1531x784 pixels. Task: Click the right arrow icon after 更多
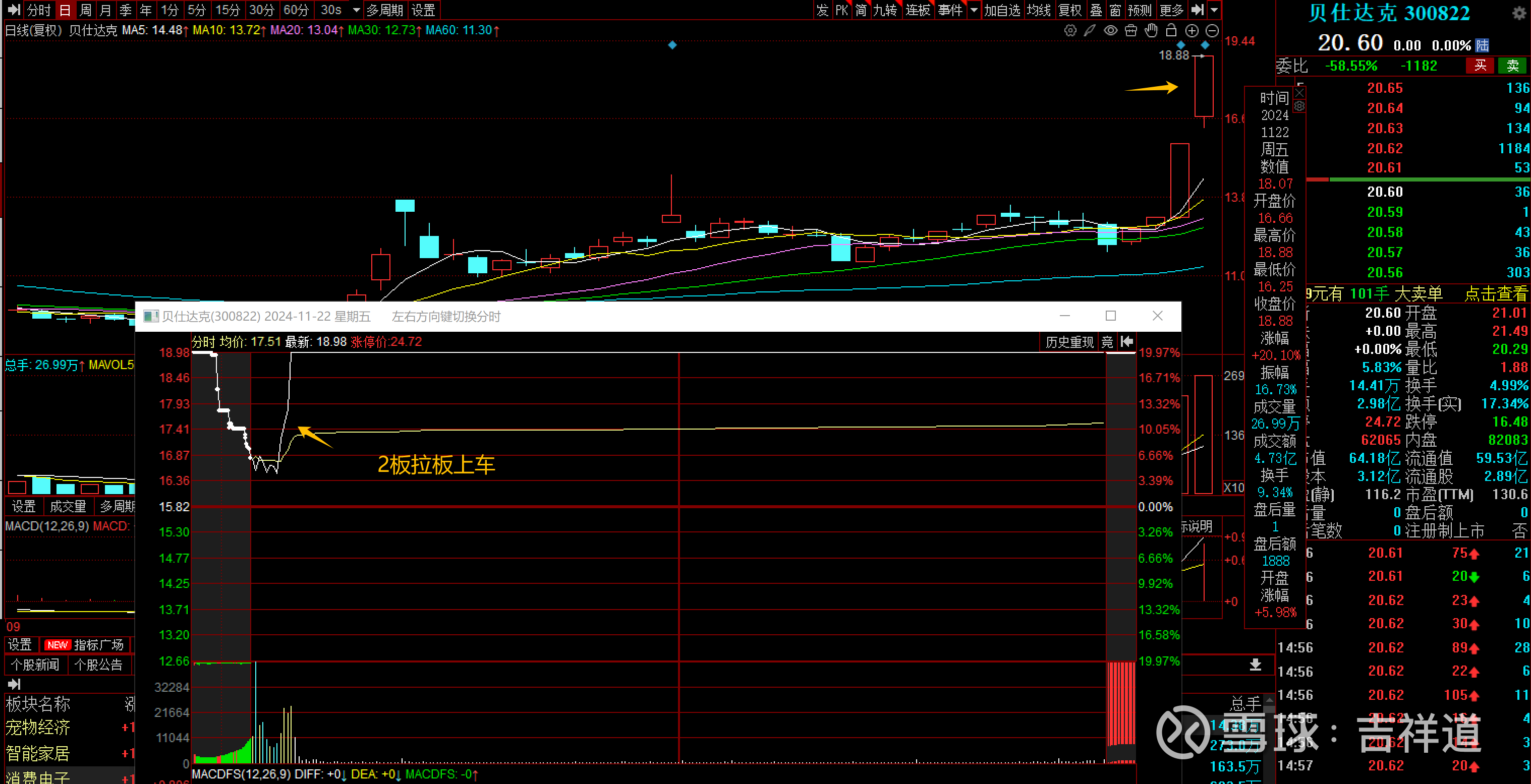tap(1198, 10)
